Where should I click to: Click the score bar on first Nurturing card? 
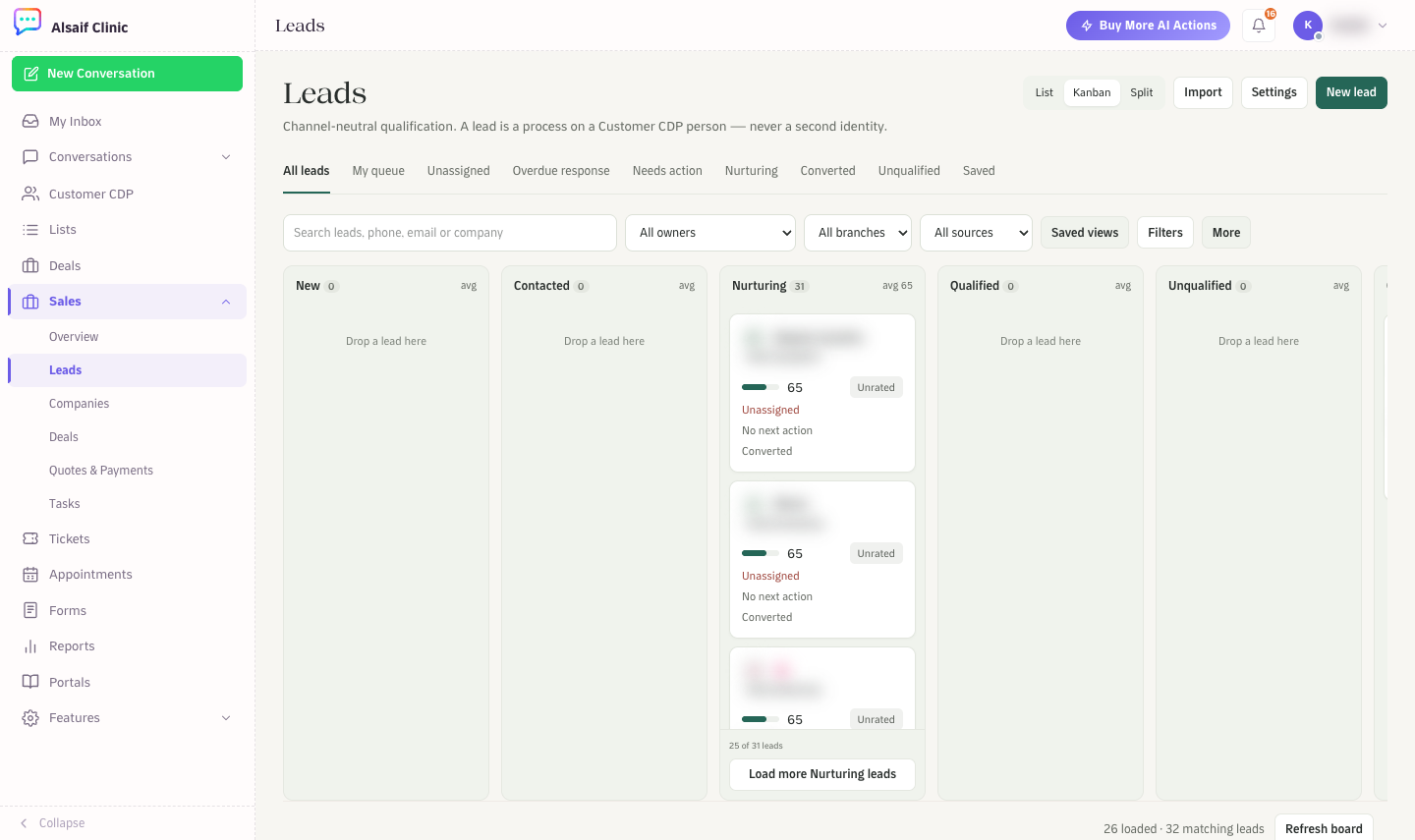point(761,387)
